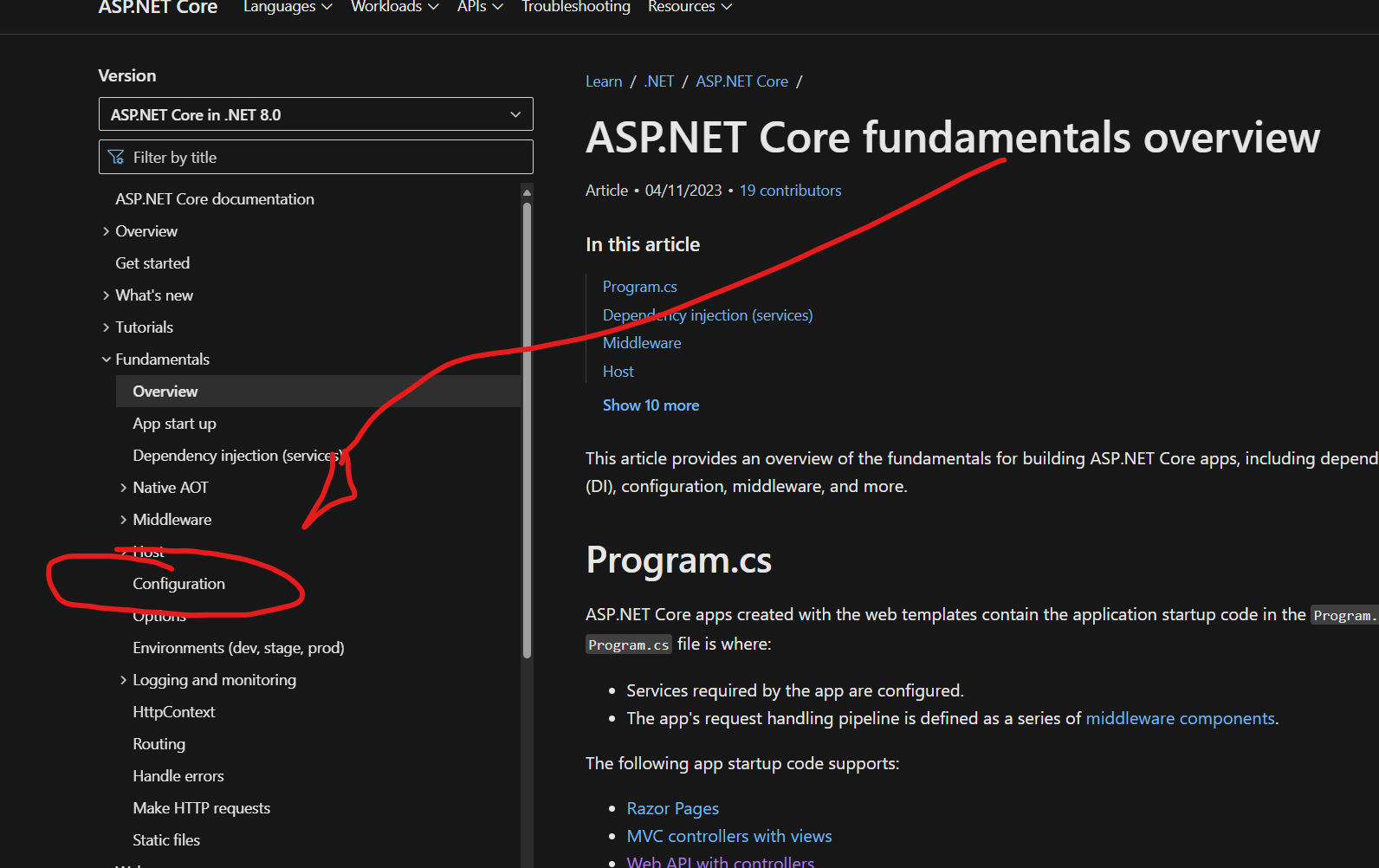Viewport: 1379px width, 868px height.
Task: Expand the Overview tree chevron
Action: pyautogui.click(x=107, y=231)
